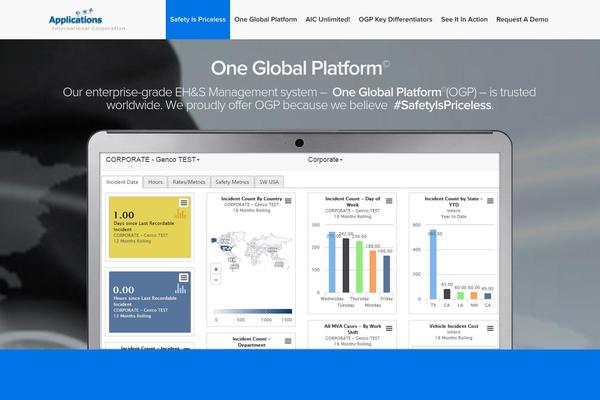Zoom out on the world map
The width and height of the screenshot is (600, 400).
(x=216, y=280)
